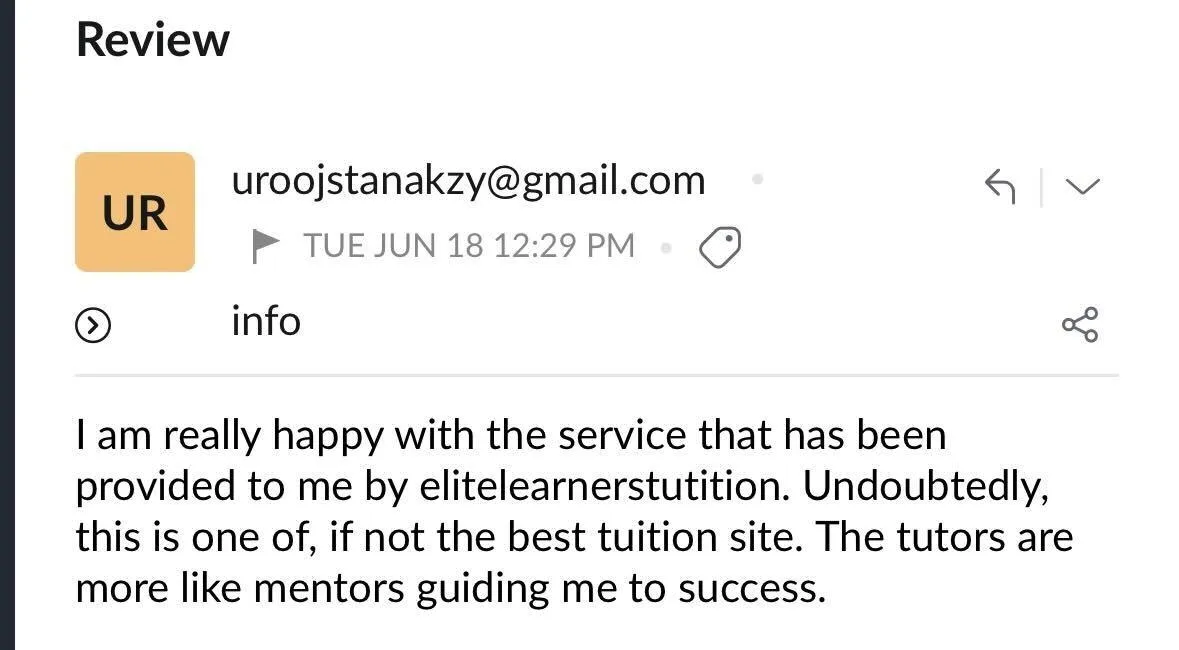The image size is (1179, 650).
Task: Click the tag label icon
Action: click(719, 246)
